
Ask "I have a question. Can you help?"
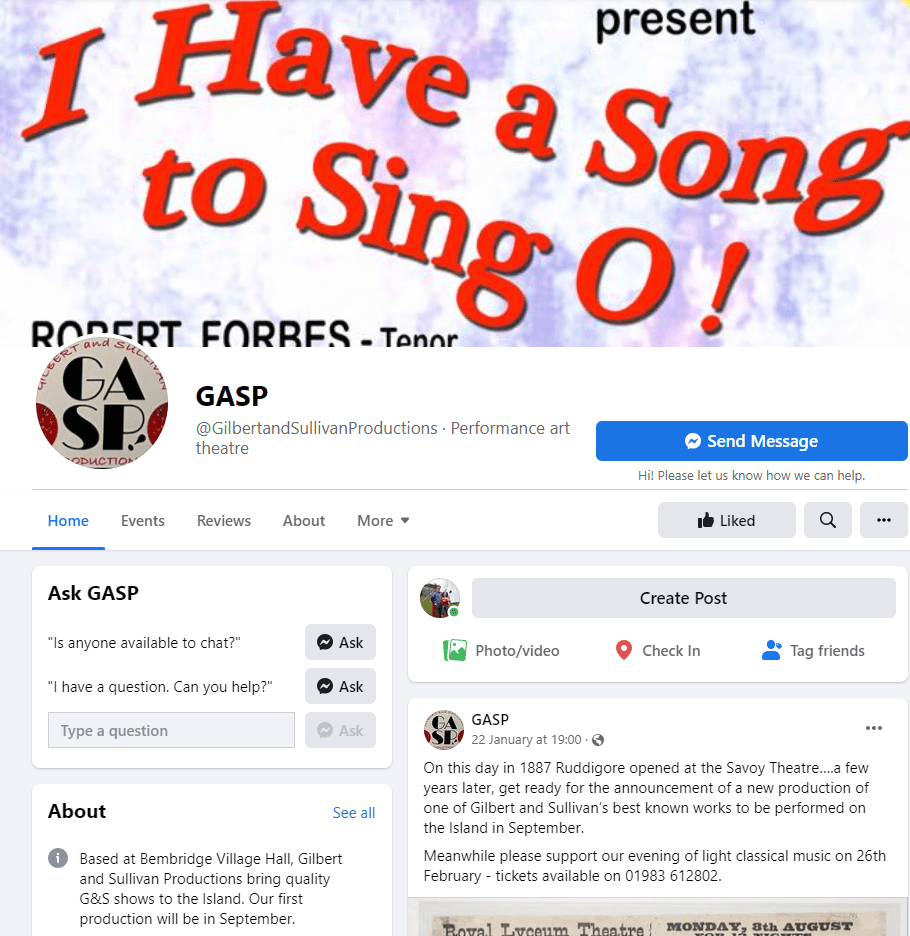coord(340,686)
